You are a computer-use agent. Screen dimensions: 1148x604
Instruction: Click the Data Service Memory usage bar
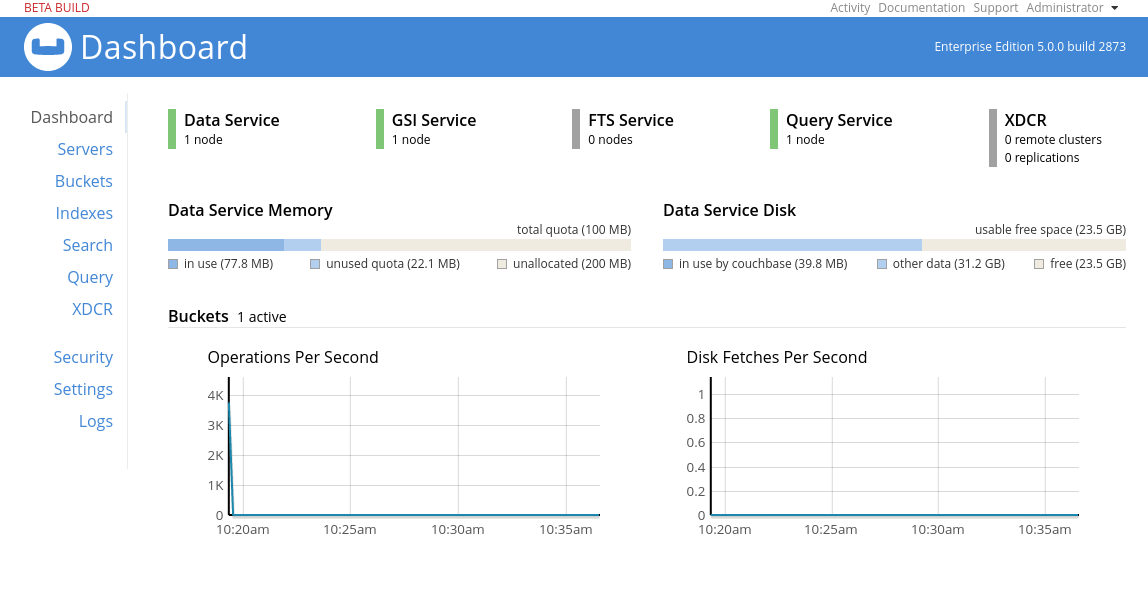pyautogui.click(x=399, y=244)
